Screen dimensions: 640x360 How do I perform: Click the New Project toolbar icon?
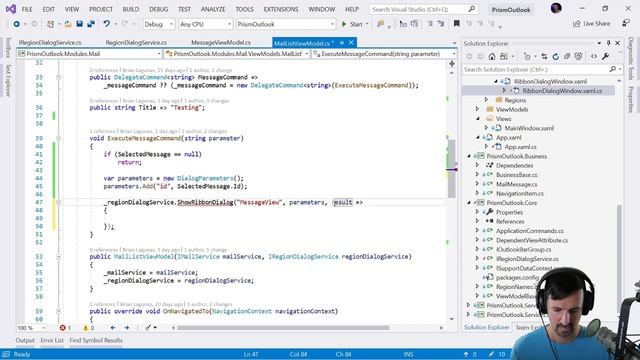tap(51, 24)
